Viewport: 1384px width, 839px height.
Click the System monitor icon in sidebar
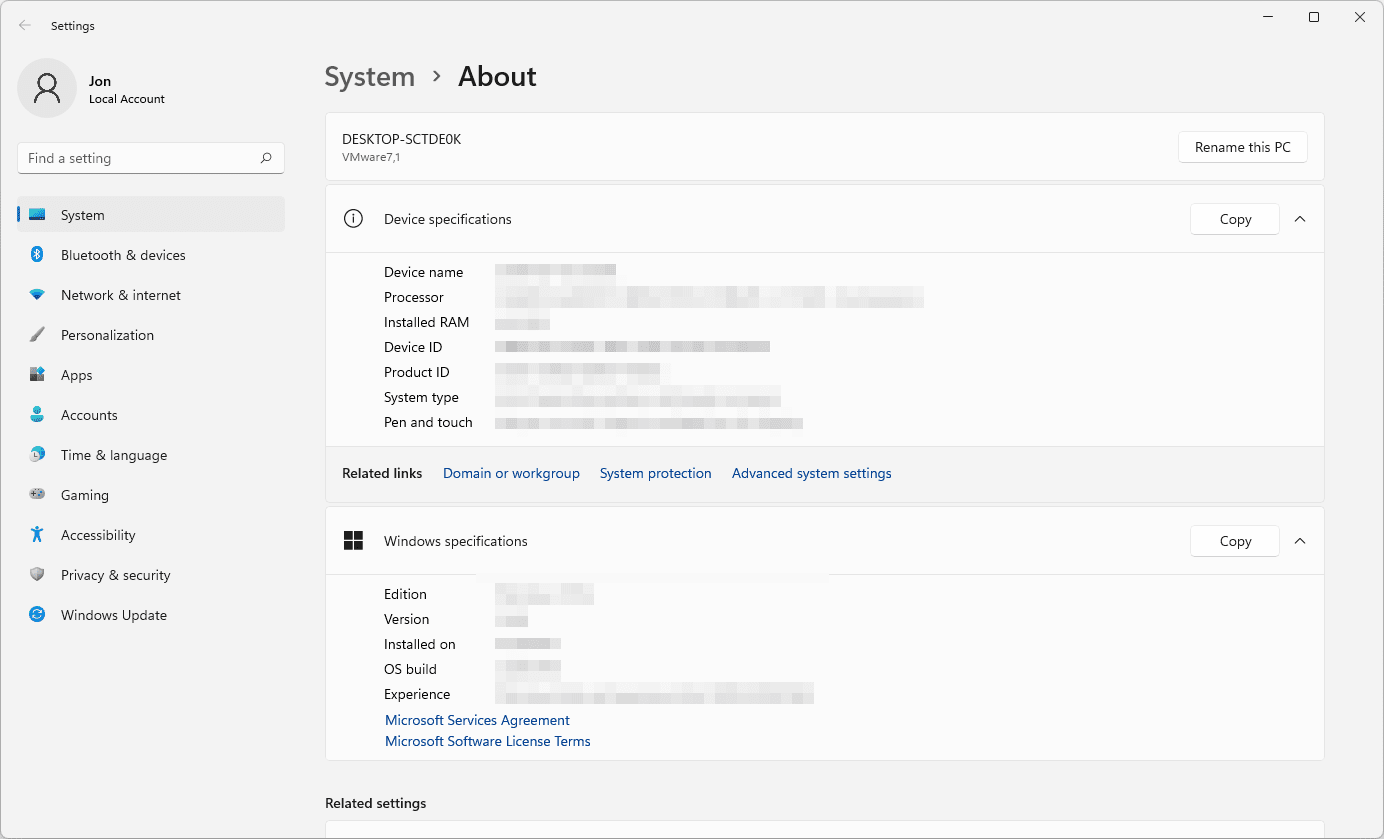tap(37, 215)
